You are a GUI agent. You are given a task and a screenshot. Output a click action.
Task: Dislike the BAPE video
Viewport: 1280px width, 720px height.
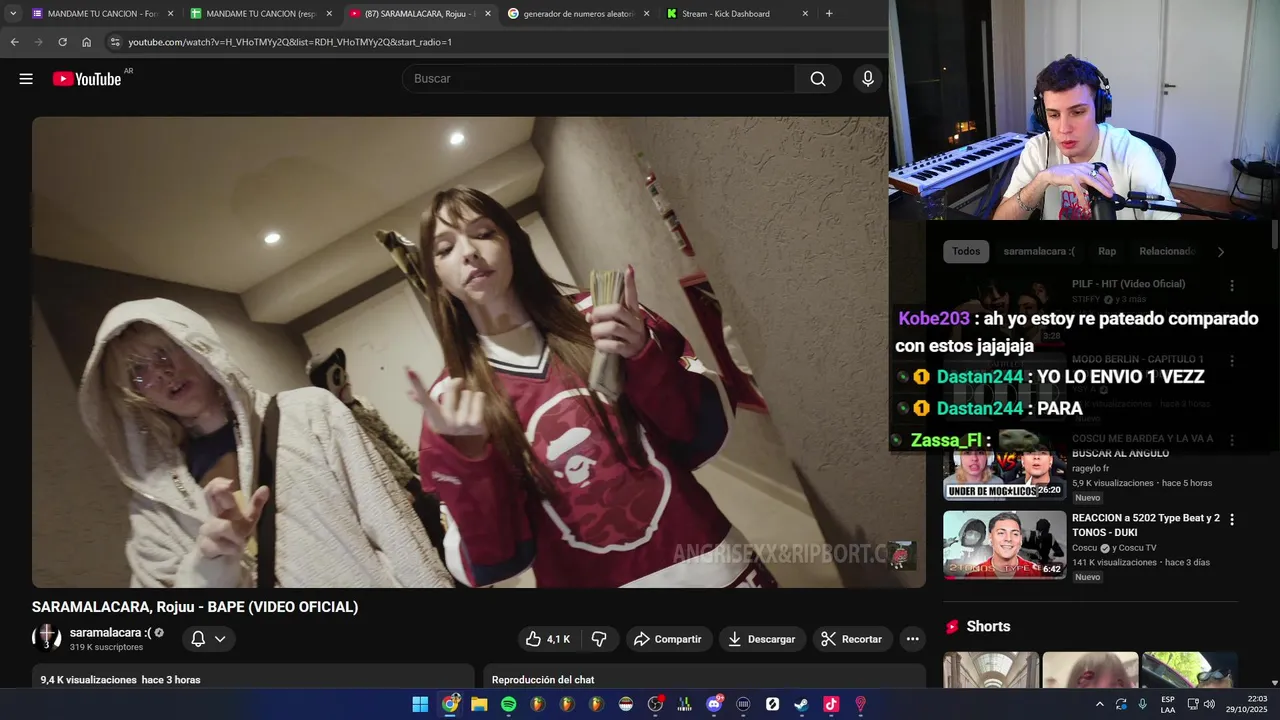click(x=599, y=639)
